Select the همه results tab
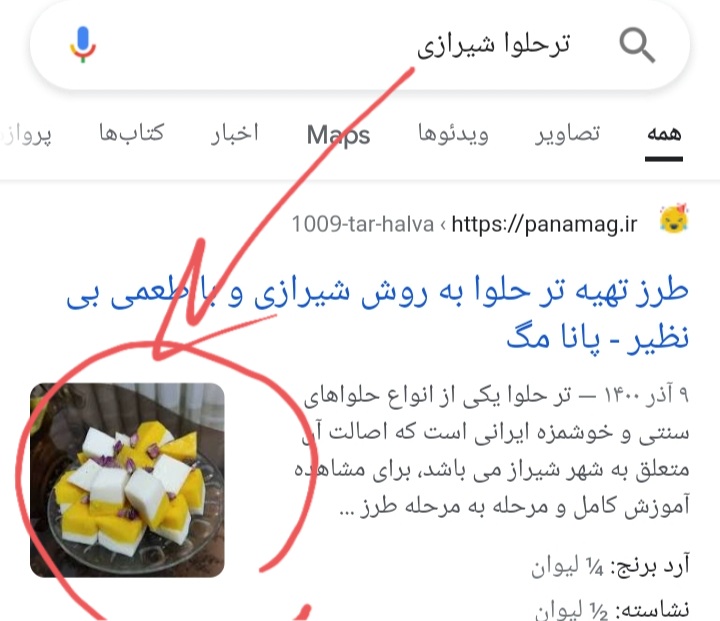Screen dimensions: 720x621 pos(664,134)
